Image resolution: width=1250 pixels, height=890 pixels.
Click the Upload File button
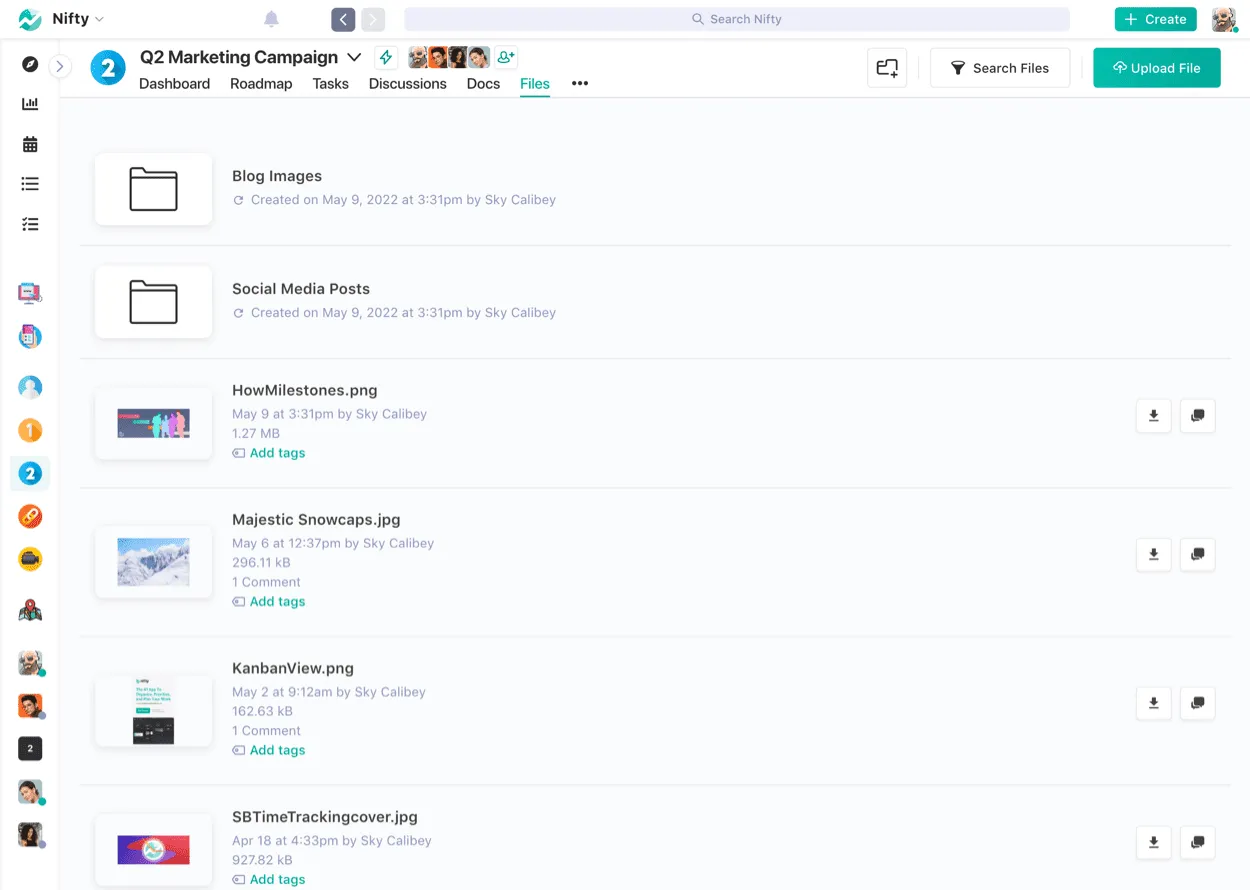[x=1157, y=68]
